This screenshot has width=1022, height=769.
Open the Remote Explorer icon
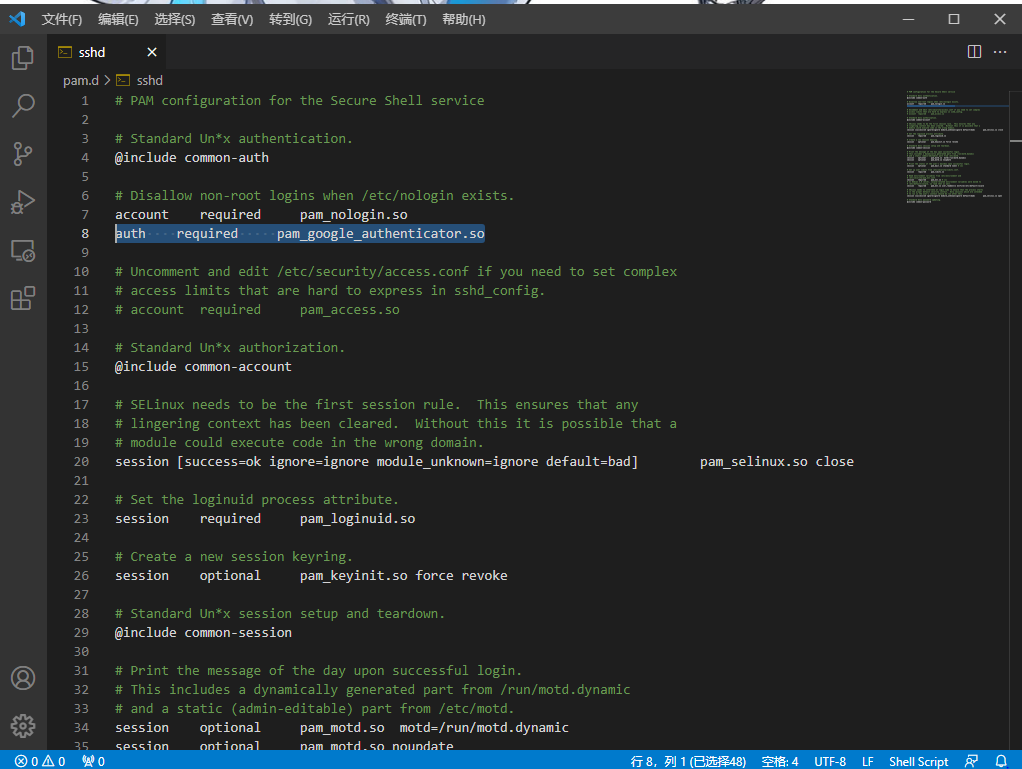(22, 250)
